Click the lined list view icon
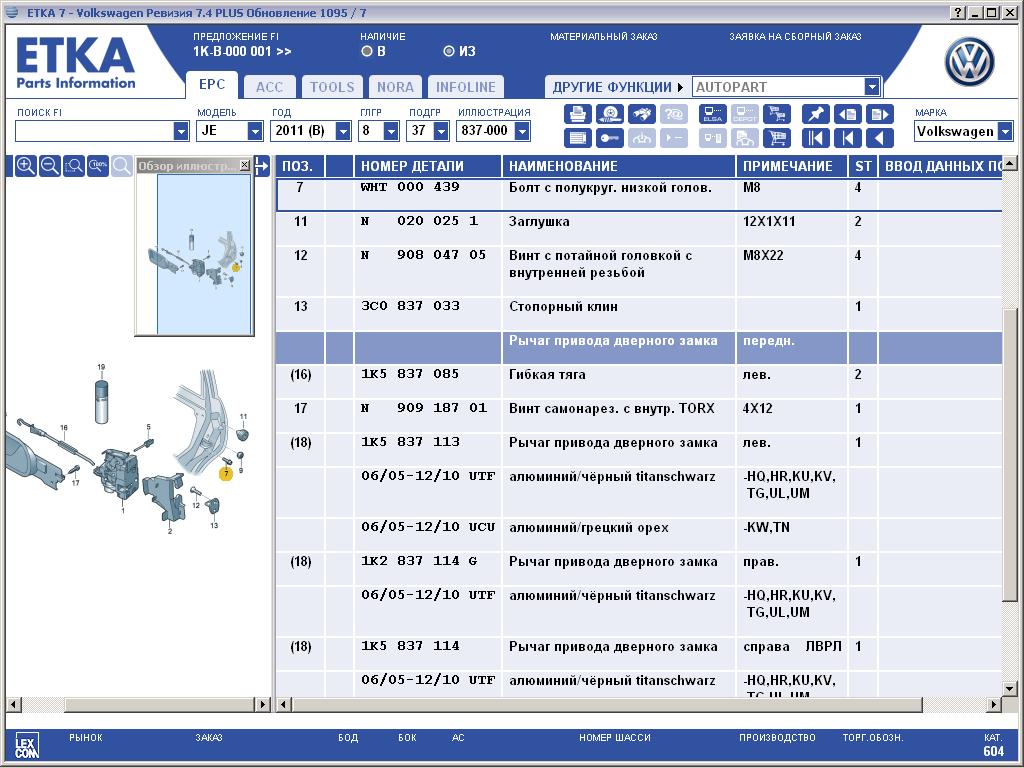 577,138
